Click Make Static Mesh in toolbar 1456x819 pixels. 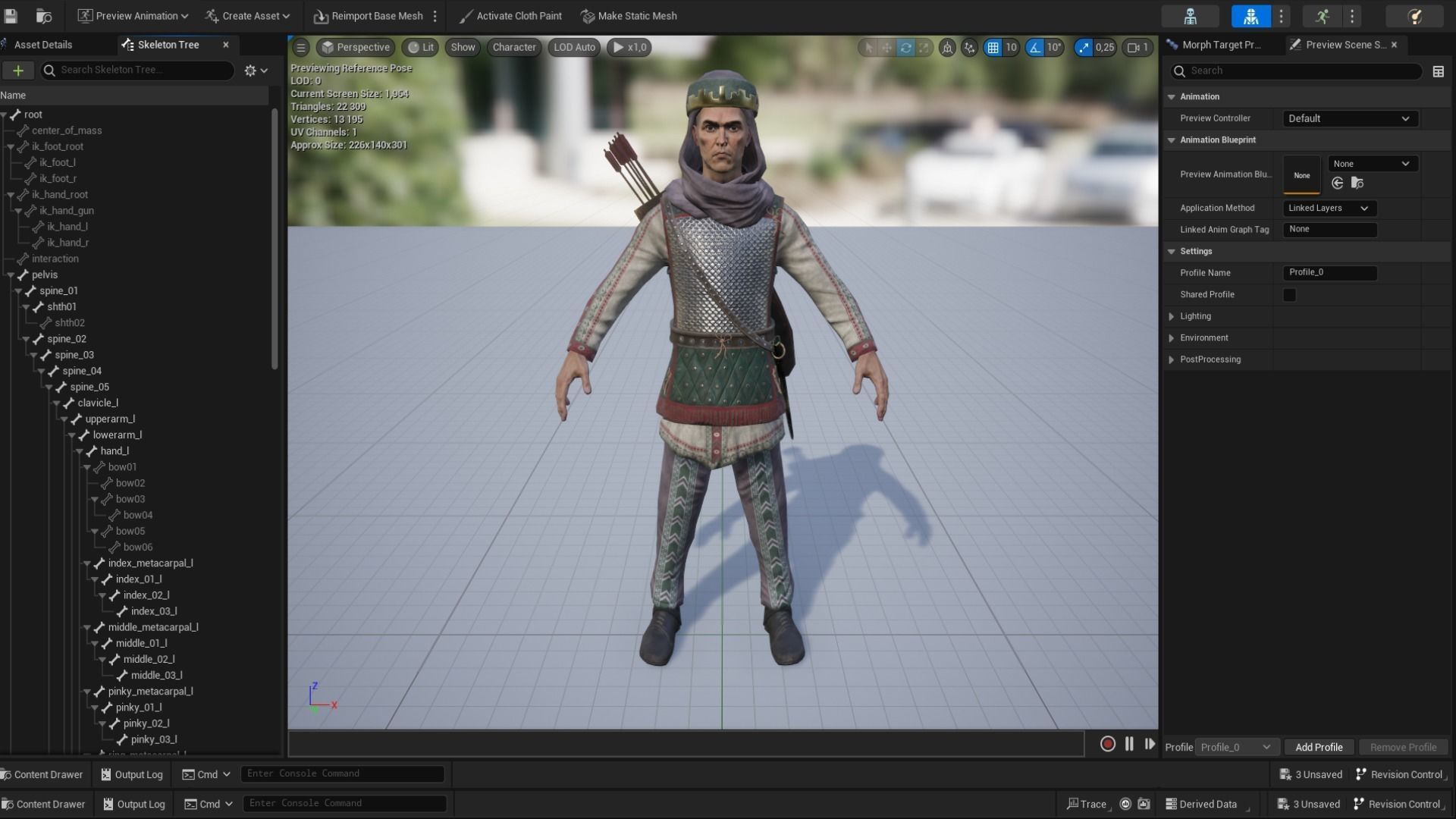coord(629,16)
